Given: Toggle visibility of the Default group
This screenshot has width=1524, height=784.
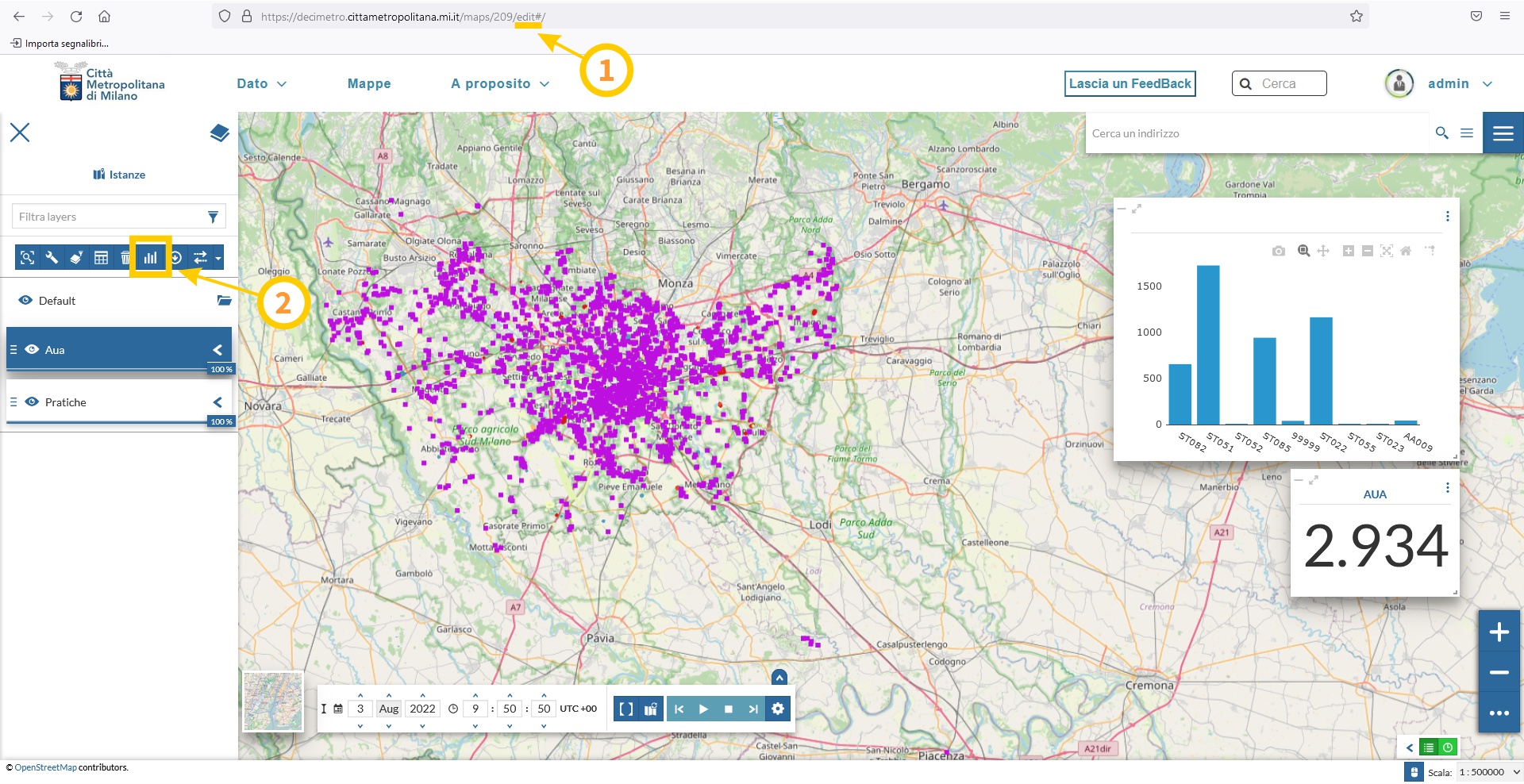Looking at the screenshot, I should (x=25, y=300).
